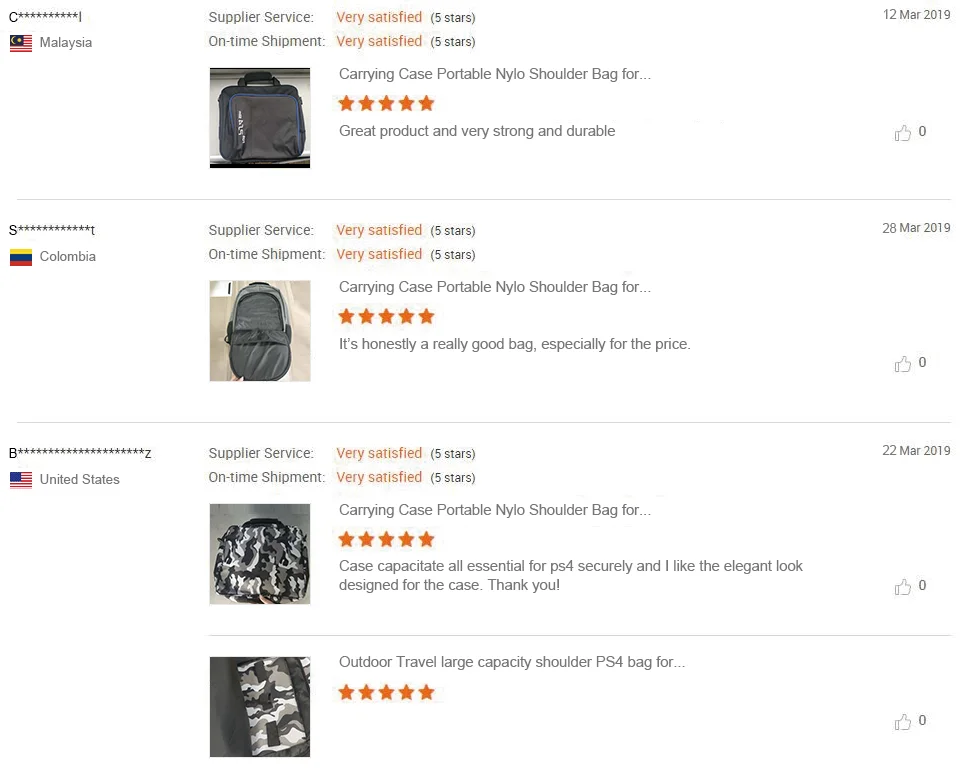The width and height of the screenshot is (970, 772).
Task: Click the star rating on Outdoor Travel bag
Action: click(x=386, y=692)
